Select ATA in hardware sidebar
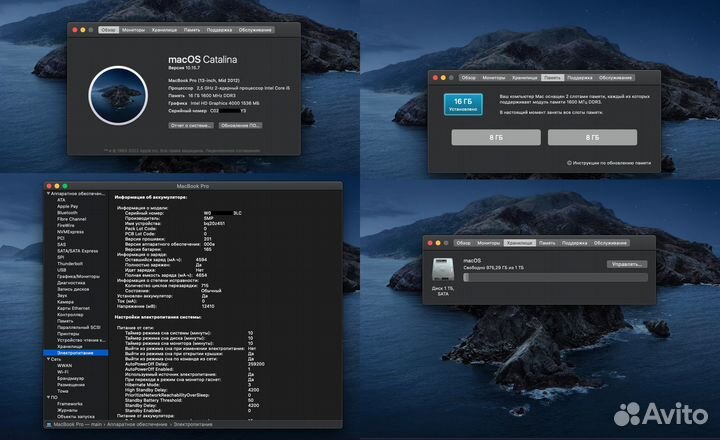The width and height of the screenshot is (720, 440). [x=62, y=200]
